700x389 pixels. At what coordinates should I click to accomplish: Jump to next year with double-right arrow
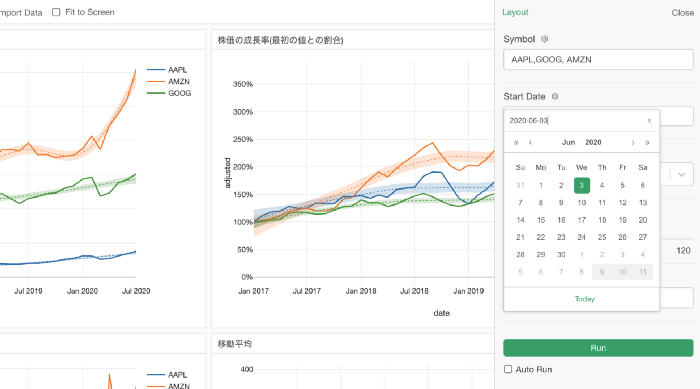tap(647, 142)
